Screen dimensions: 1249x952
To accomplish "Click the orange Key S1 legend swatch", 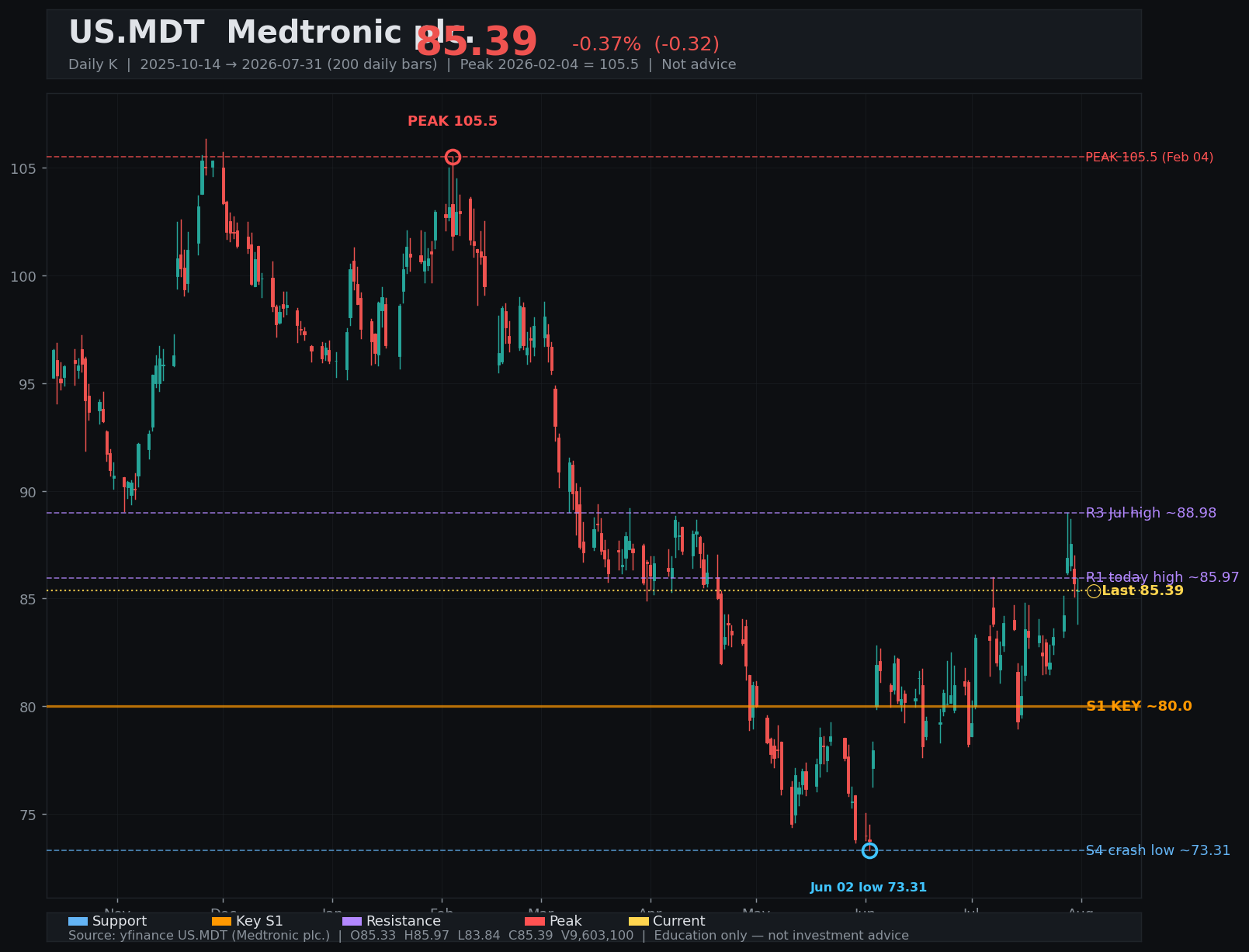I will (x=222, y=922).
